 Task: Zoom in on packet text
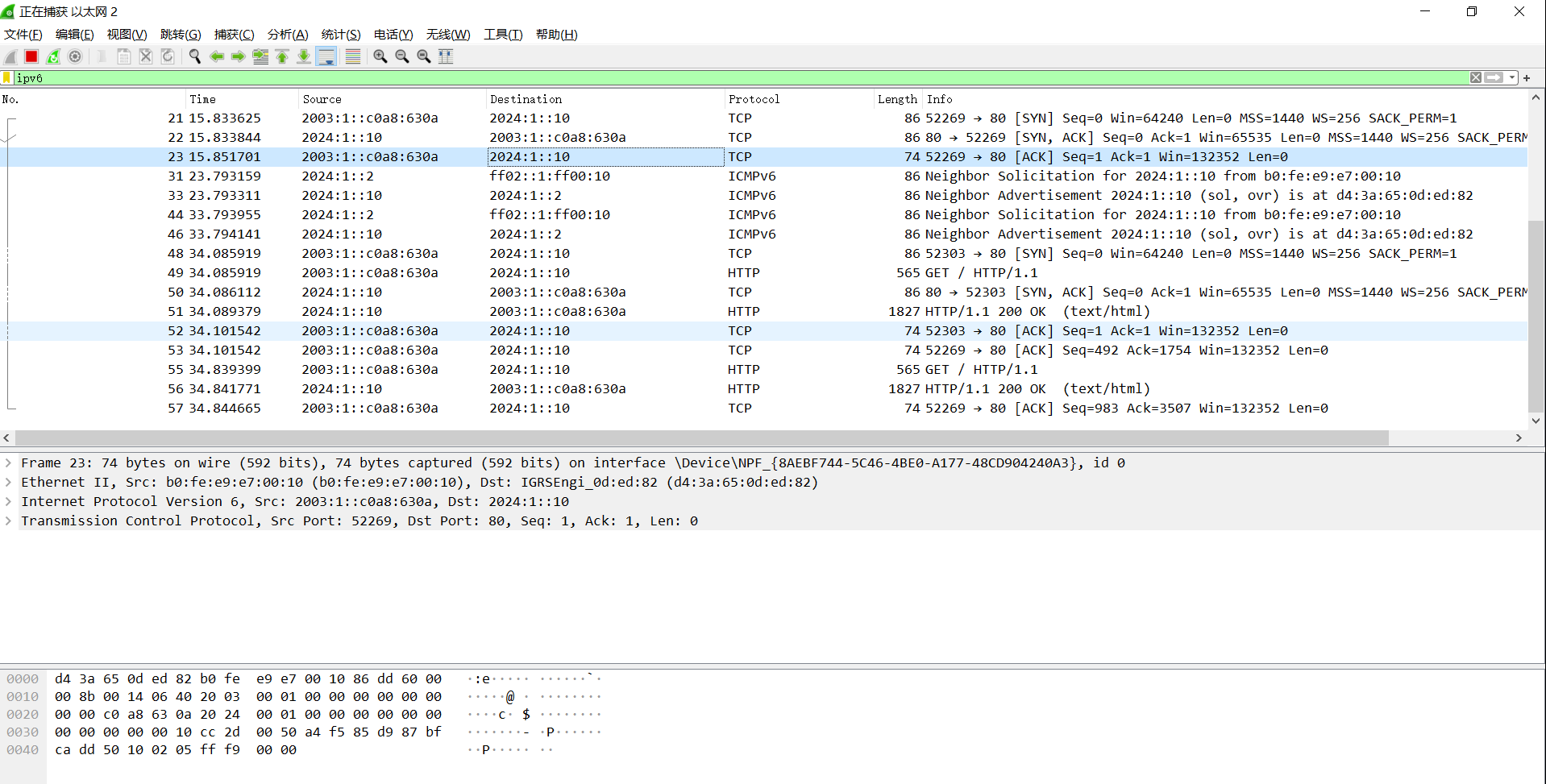(380, 56)
